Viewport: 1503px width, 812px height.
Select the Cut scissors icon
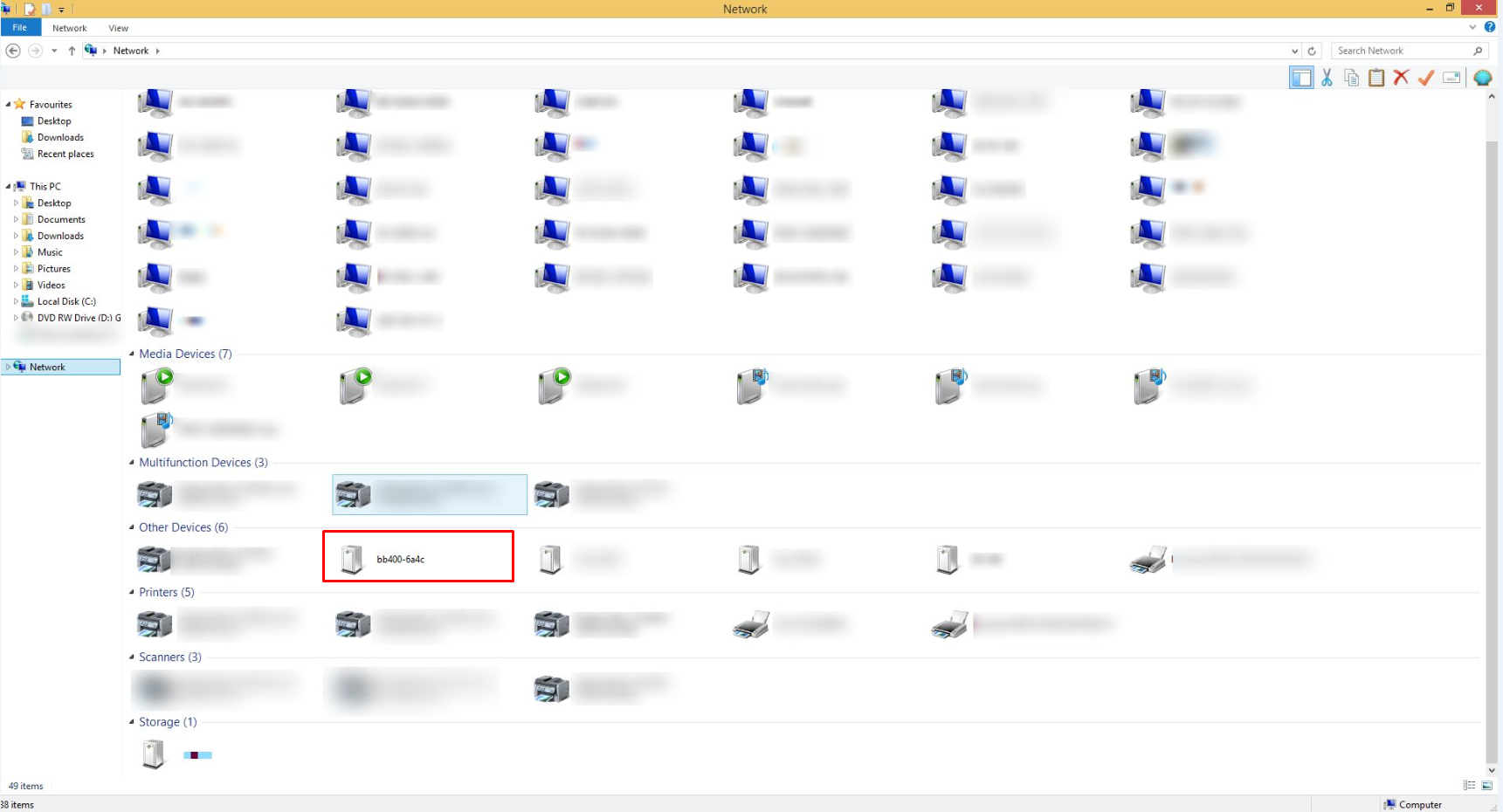[x=1327, y=77]
